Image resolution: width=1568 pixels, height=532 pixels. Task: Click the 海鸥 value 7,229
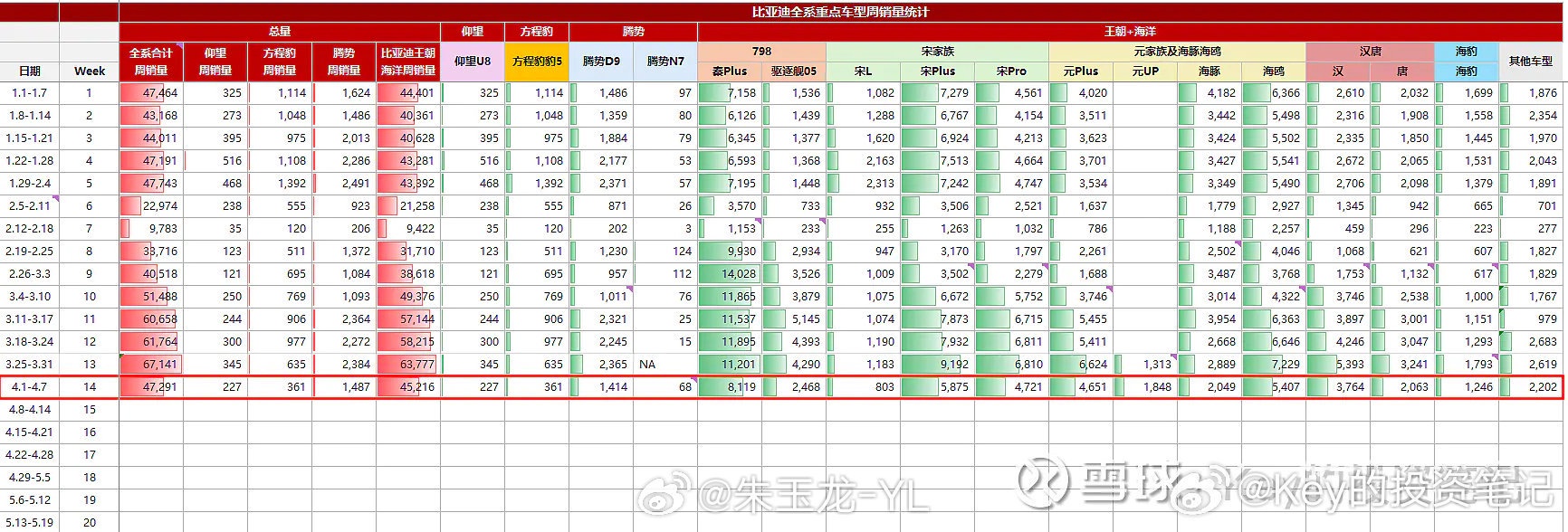(x=1274, y=364)
